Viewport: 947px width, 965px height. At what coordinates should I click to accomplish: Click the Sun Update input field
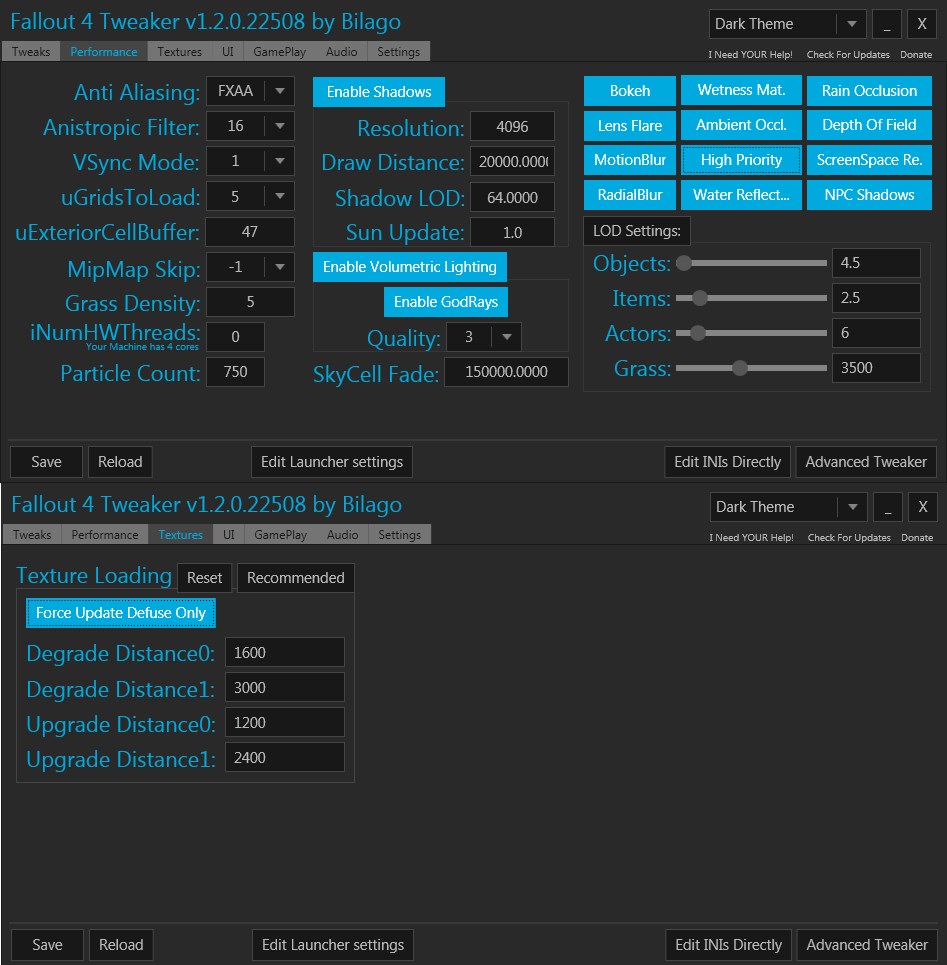pos(512,233)
